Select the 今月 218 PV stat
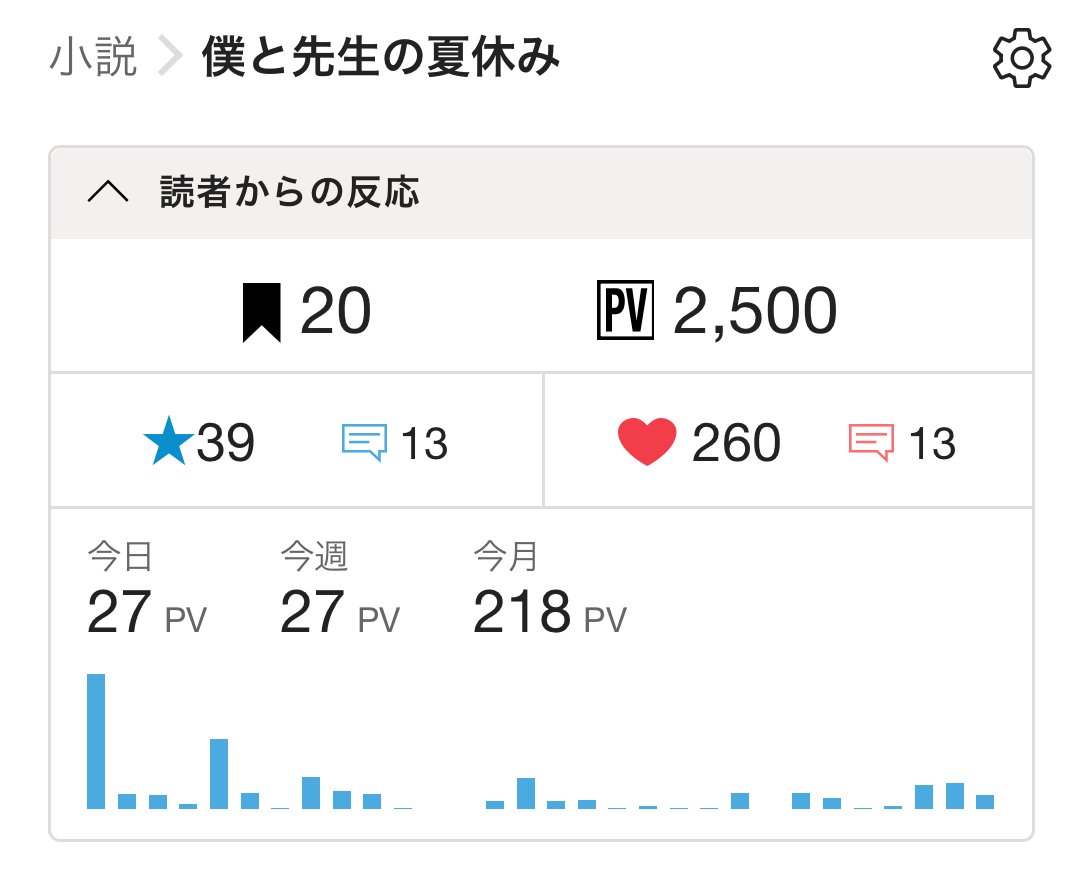This screenshot has width=1069, height=885. tap(549, 595)
